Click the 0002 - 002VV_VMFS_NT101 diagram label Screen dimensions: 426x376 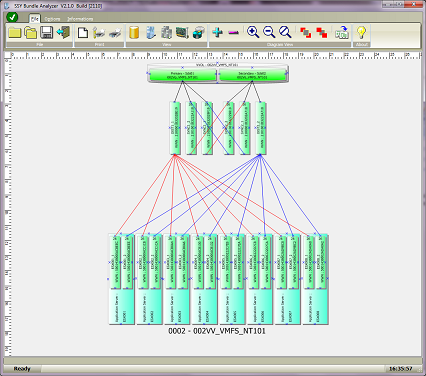click(x=217, y=331)
